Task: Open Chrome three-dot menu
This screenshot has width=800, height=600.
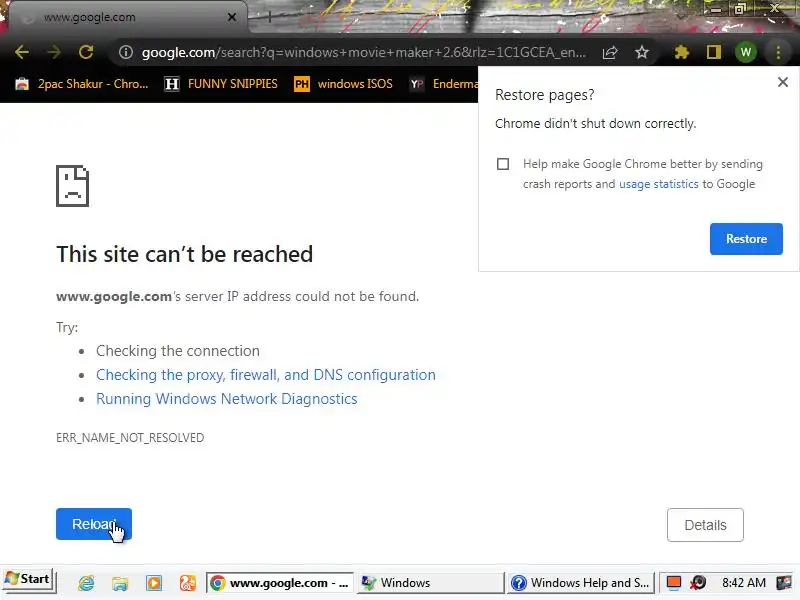Action: point(778,52)
